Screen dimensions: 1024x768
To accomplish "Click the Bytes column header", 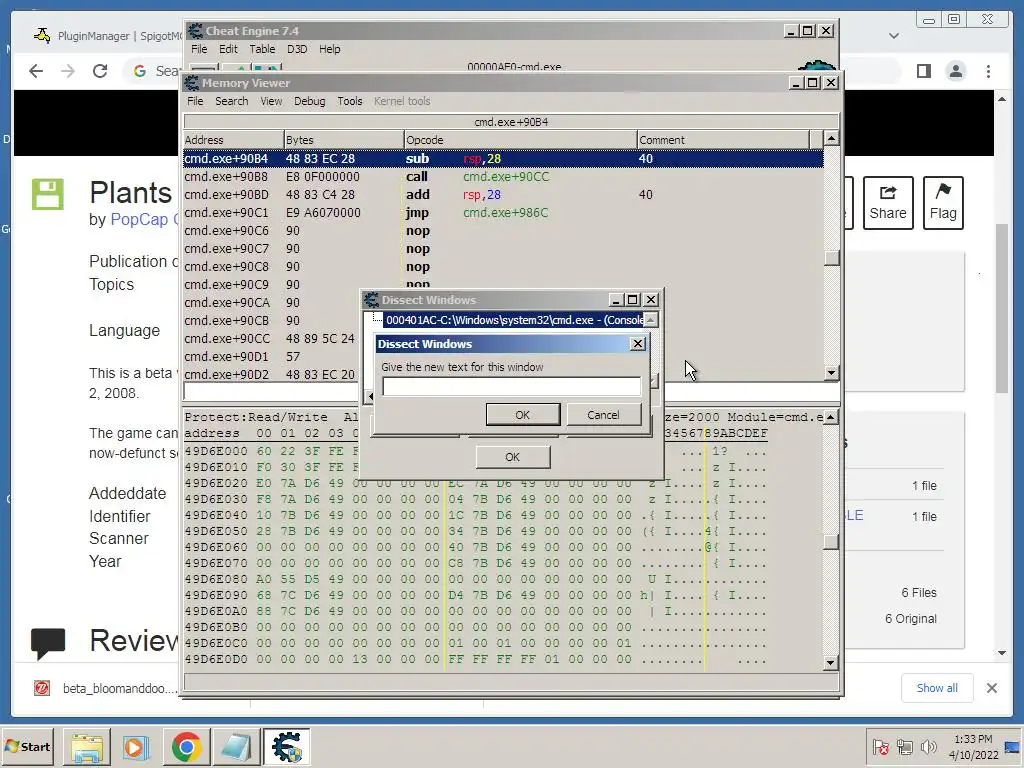I will tap(344, 140).
